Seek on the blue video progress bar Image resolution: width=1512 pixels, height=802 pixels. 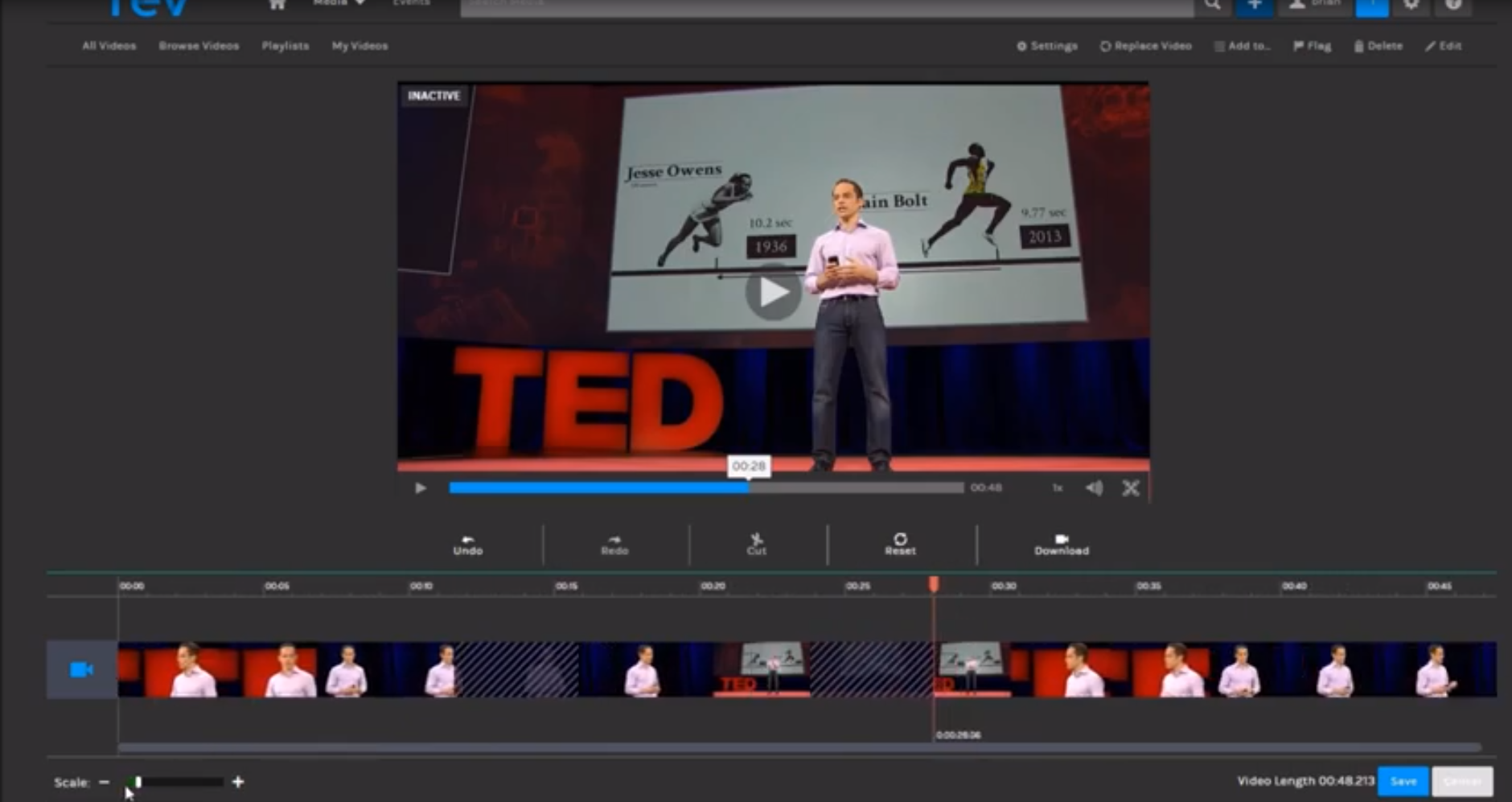pyautogui.click(x=706, y=487)
